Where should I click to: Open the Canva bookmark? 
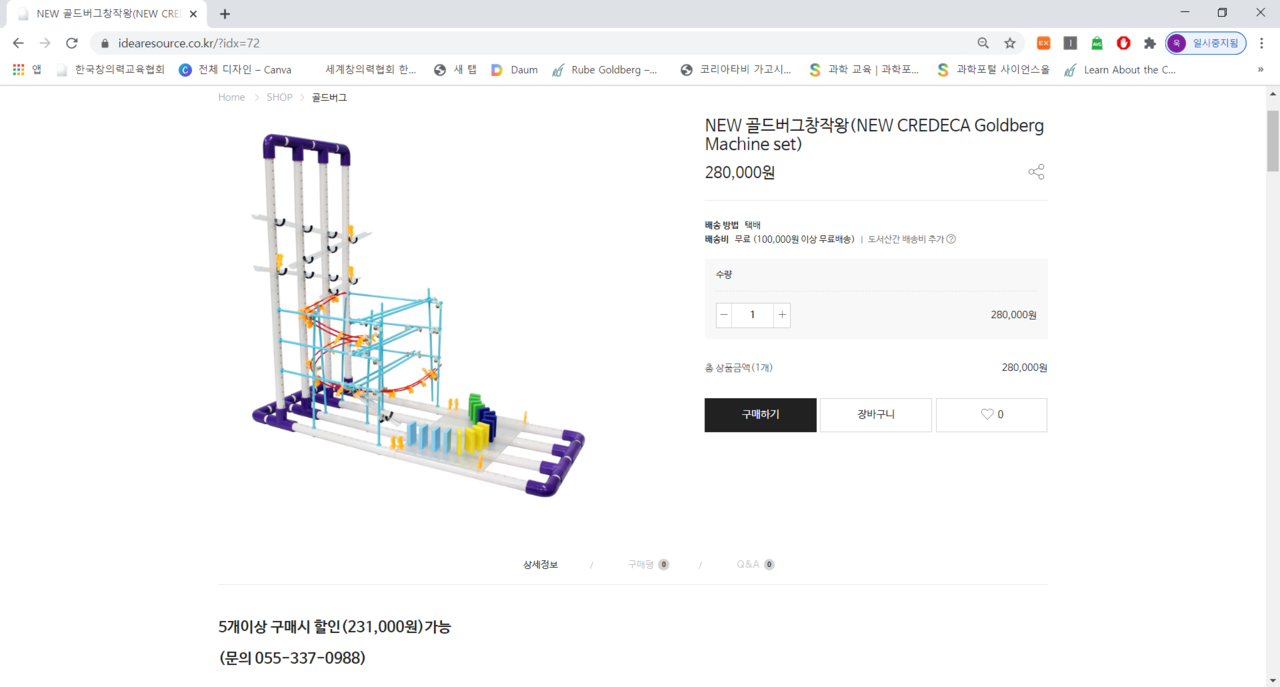(235, 70)
